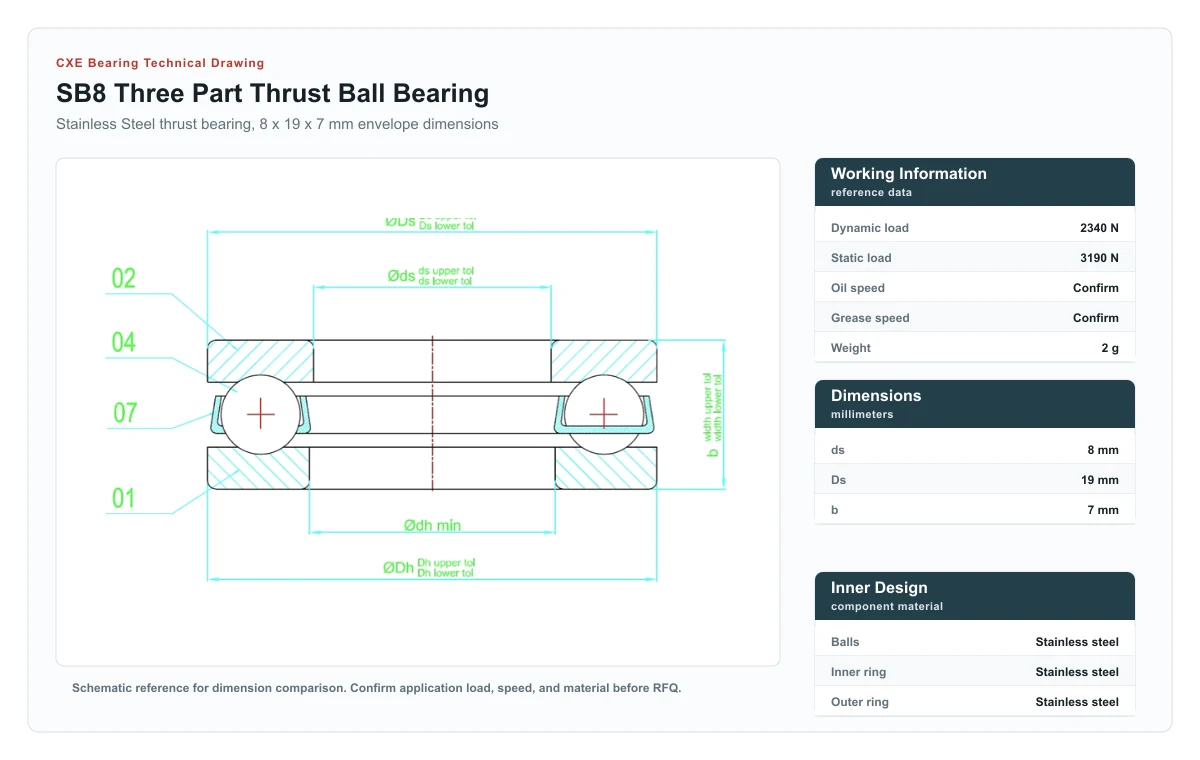Screen dimensions: 1200x760
Task: Click the Grease speed row label
Action: [870, 318]
